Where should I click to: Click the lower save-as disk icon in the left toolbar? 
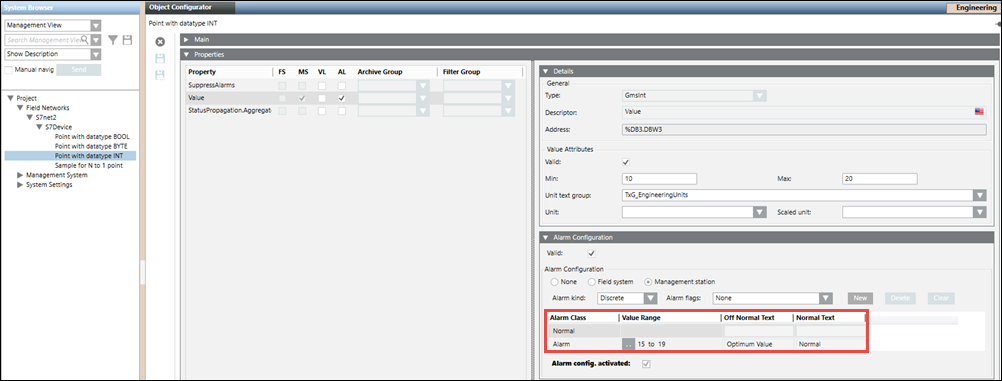160,75
